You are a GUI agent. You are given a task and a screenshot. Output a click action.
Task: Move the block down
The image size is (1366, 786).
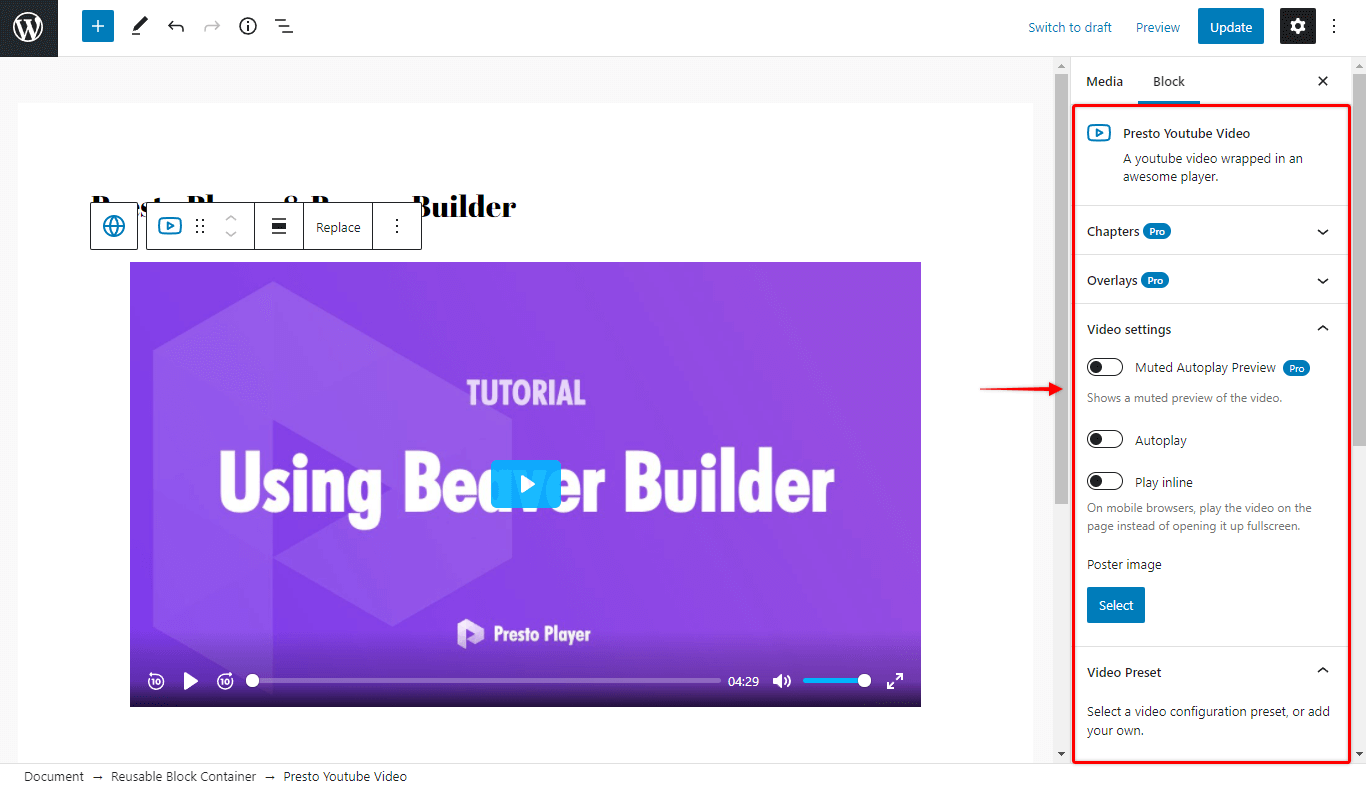click(x=231, y=235)
